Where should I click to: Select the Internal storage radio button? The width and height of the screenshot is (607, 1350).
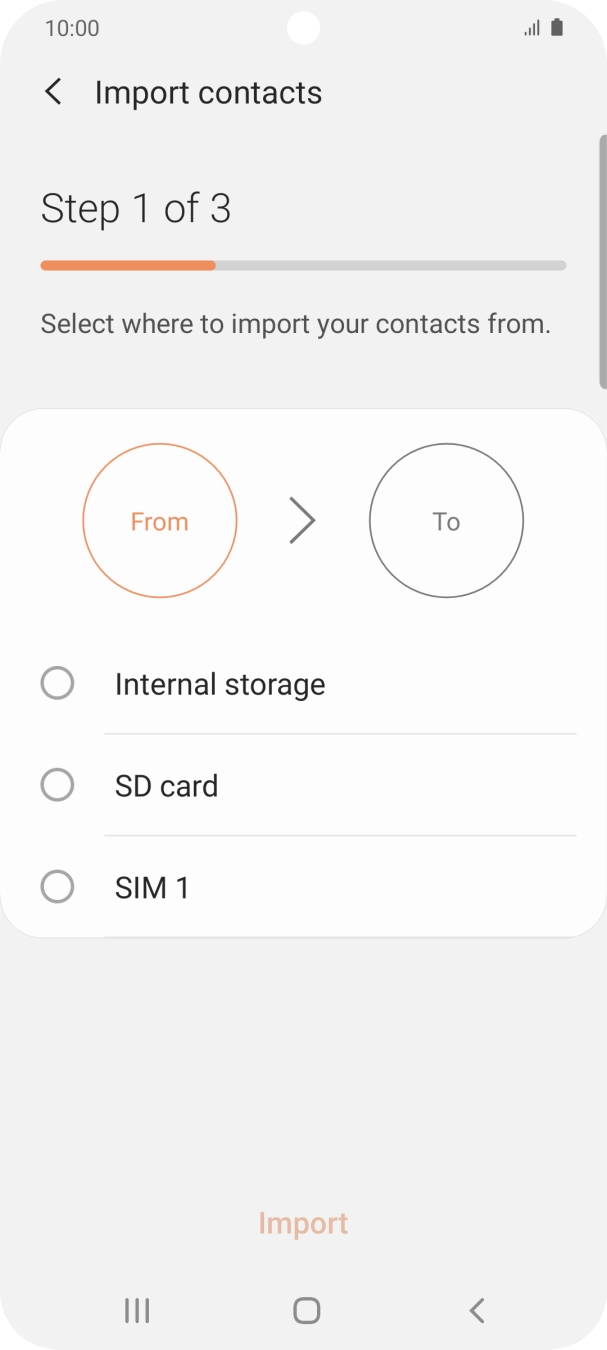click(x=57, y=684)
